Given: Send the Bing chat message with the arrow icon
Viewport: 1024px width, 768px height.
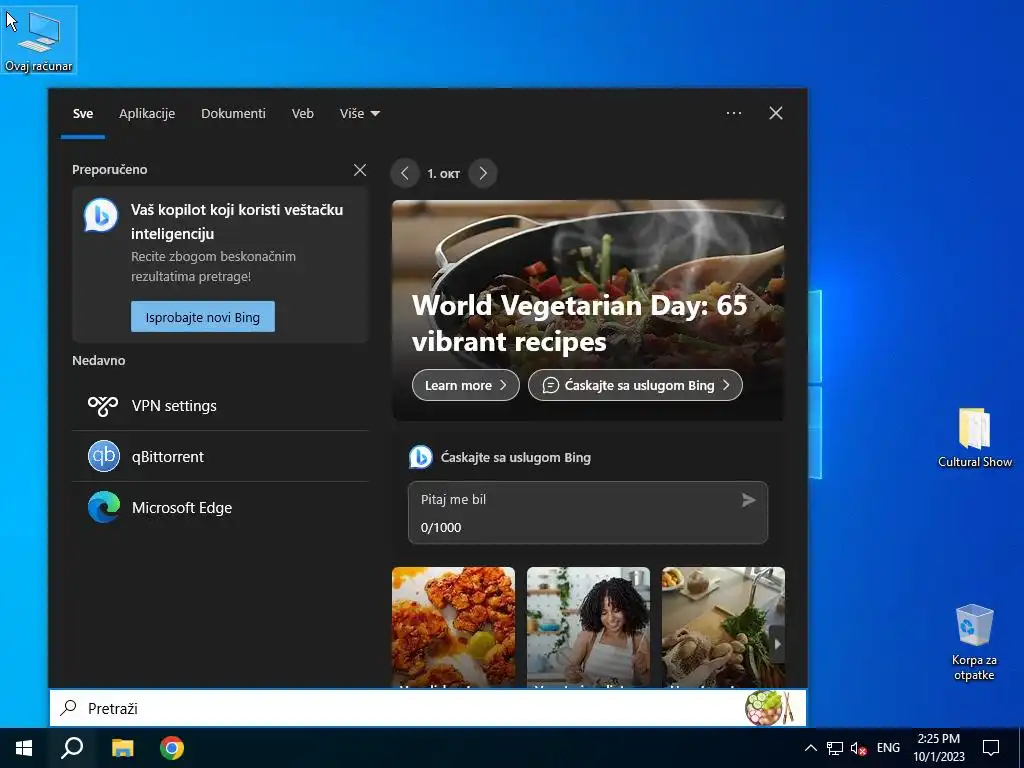Looking at the screenshot, I should (x=748, y=500).
